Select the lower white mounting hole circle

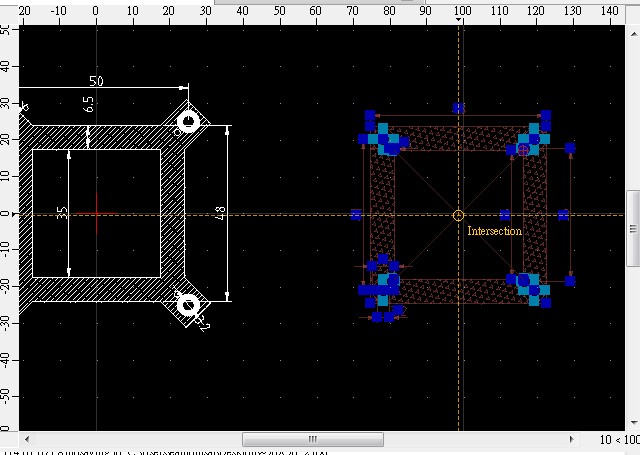point(187,303)
